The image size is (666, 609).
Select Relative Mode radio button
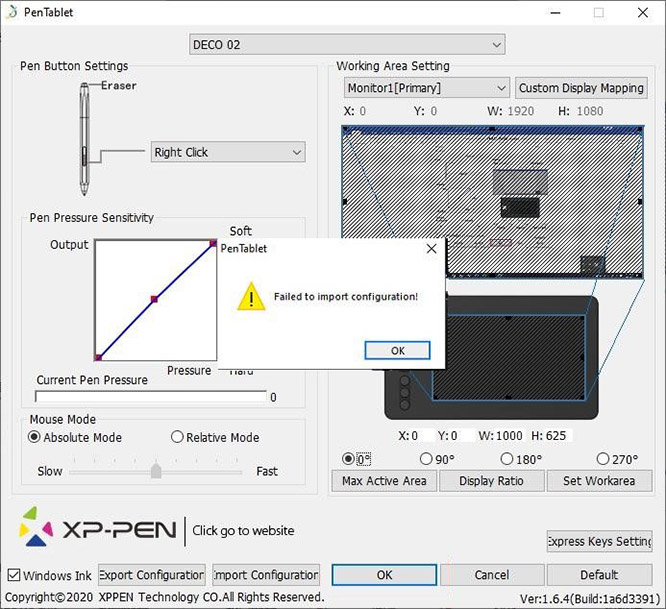click(x=177, y=437)
